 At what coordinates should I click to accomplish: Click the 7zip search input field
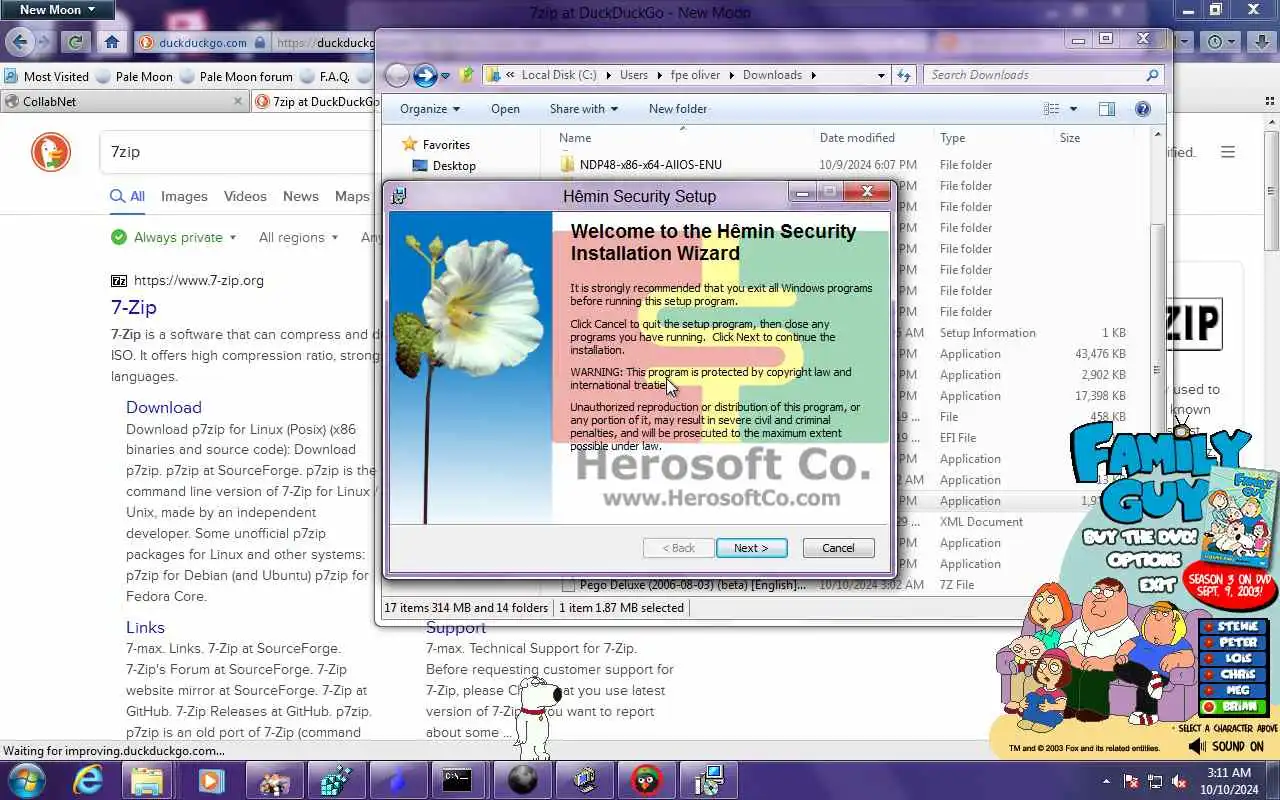pos(240,152)
